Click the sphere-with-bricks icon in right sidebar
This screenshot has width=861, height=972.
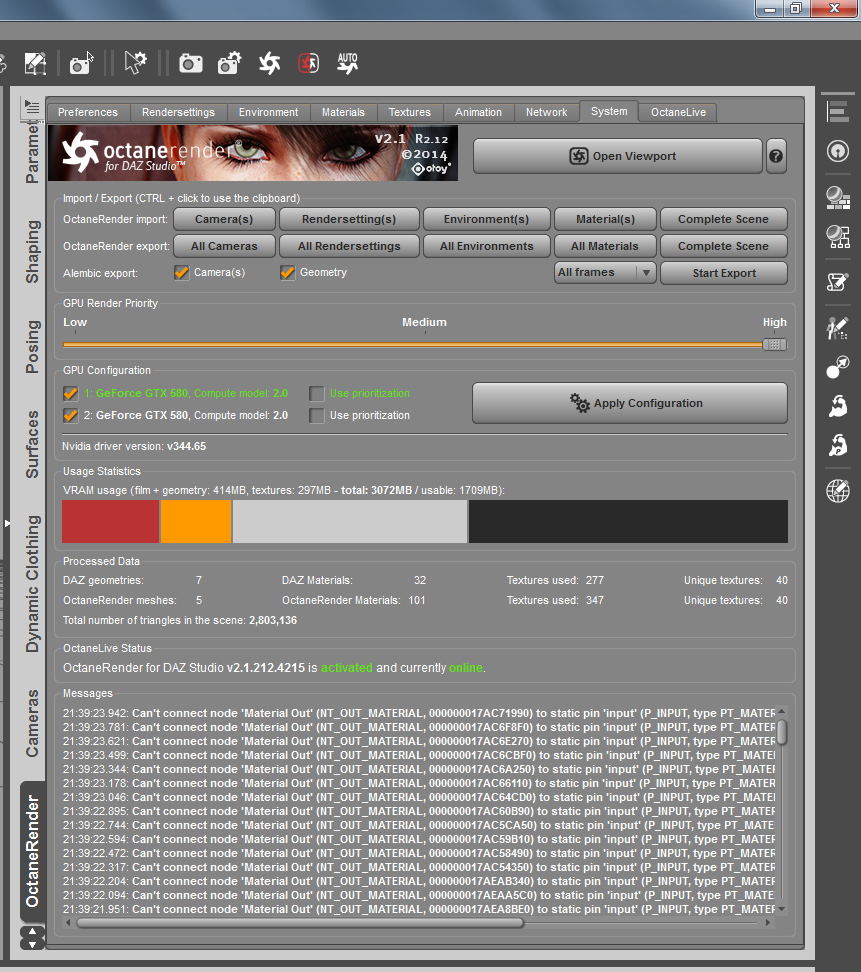coord(837,198)
